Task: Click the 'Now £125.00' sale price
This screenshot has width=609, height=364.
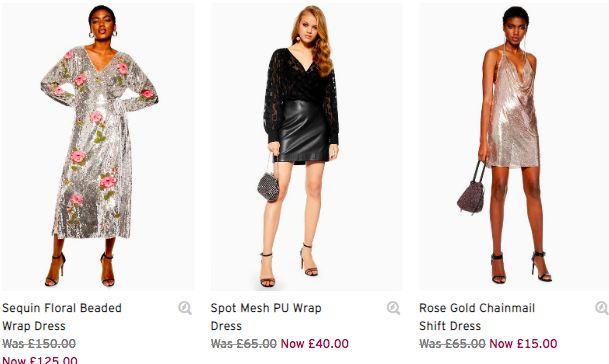Action: point(40,360)
